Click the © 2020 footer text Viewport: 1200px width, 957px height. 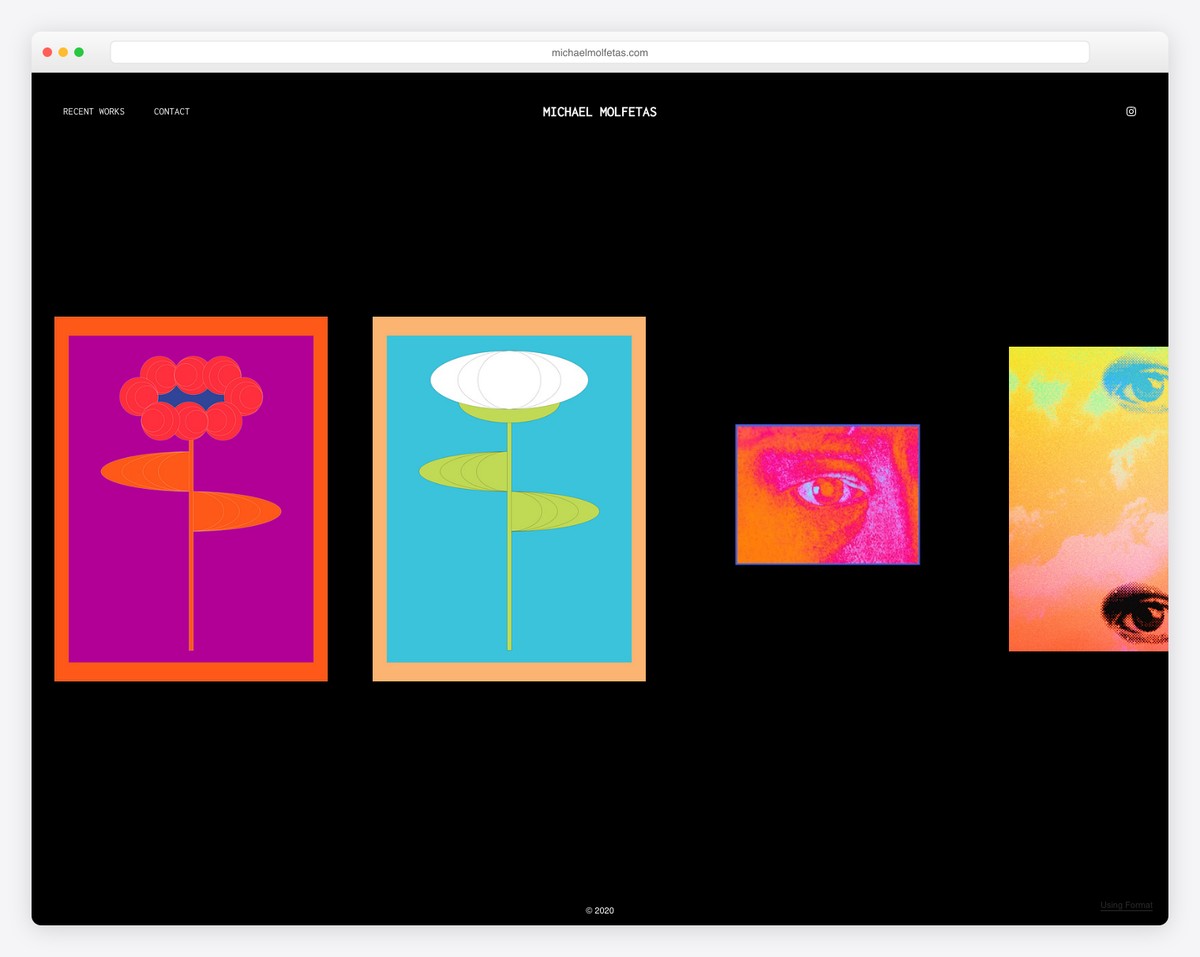[x=599, y=911]
